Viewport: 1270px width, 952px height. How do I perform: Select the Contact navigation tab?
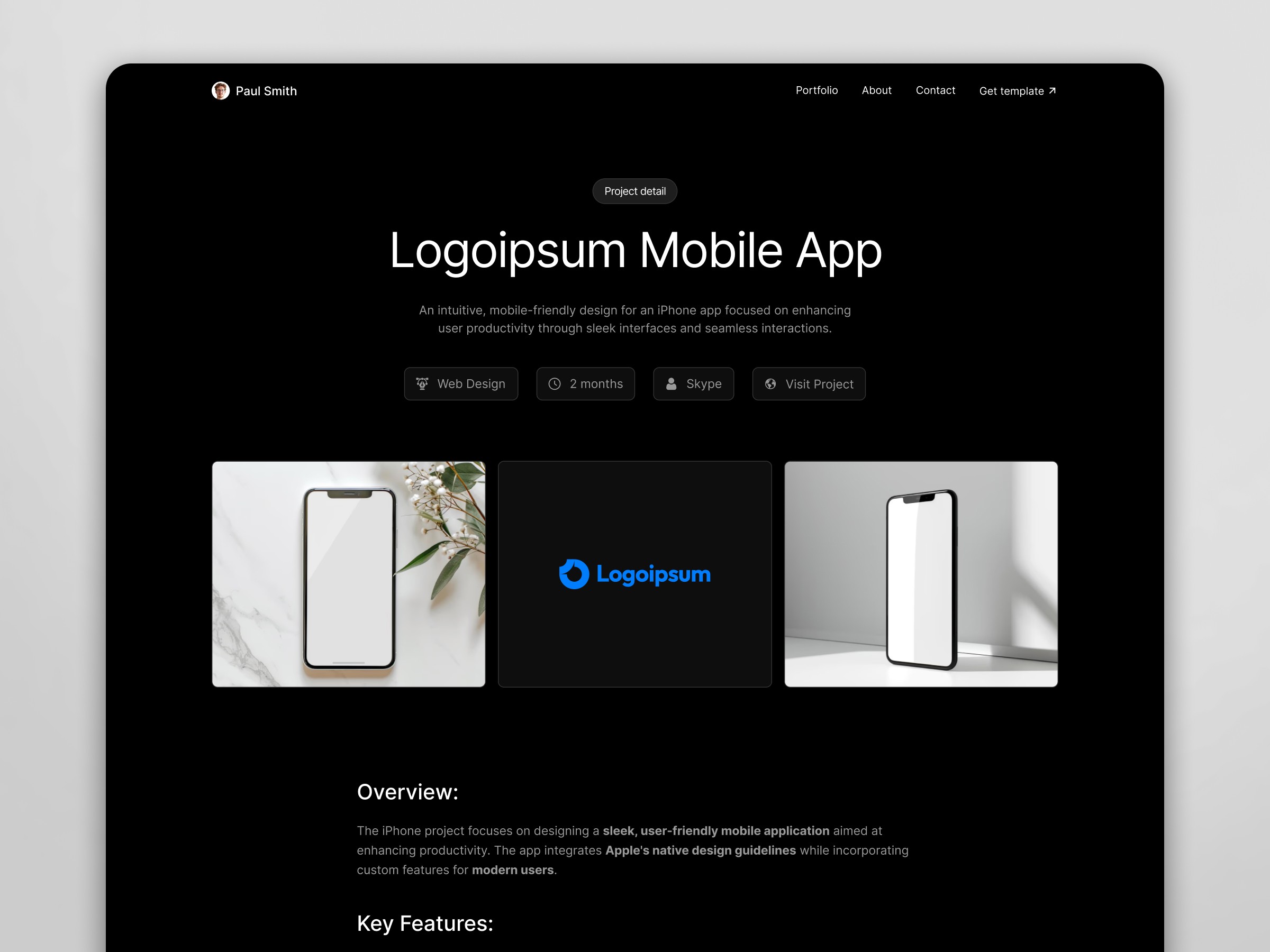coord(934,89)
